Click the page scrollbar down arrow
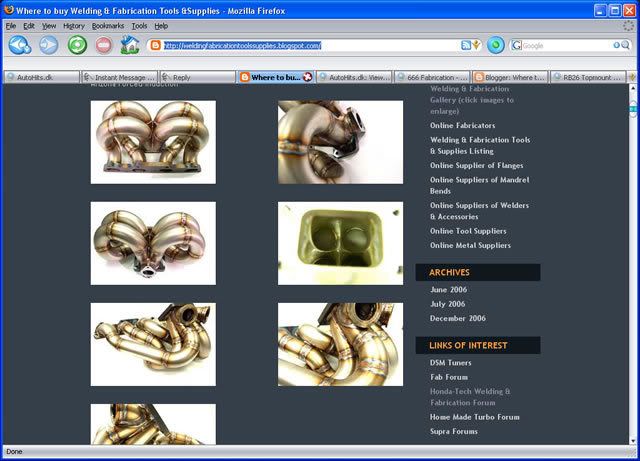The height and width of the screenshot is (461, 640). [633, 441]
